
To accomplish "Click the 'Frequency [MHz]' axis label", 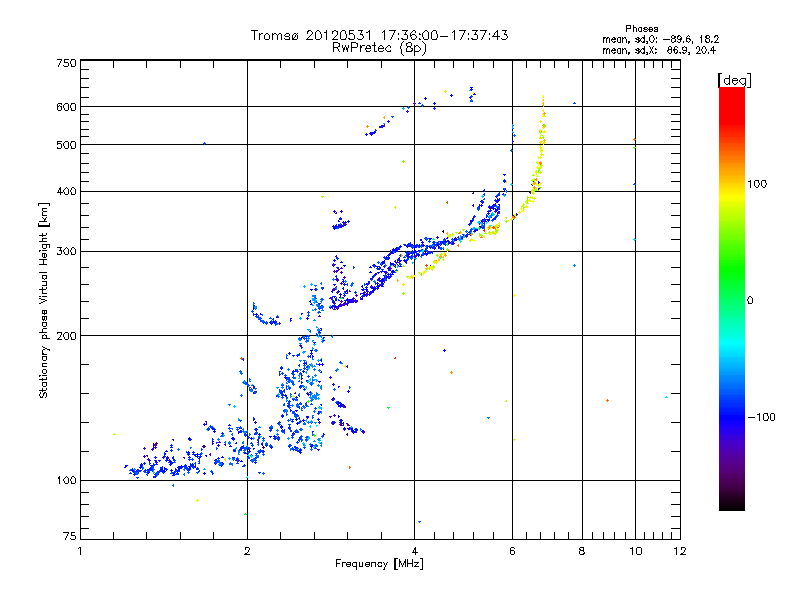I will pos(379,564).
